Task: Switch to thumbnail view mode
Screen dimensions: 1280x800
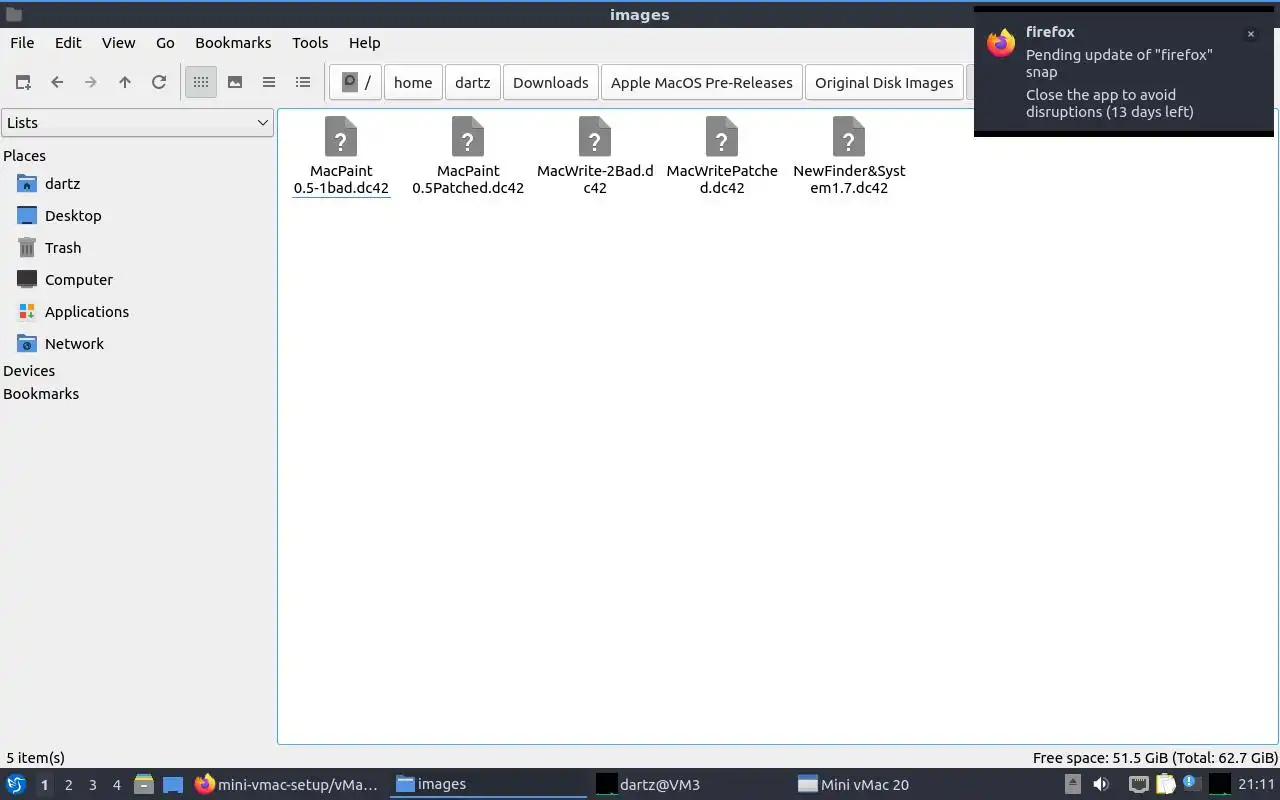Action: point(235,83)
